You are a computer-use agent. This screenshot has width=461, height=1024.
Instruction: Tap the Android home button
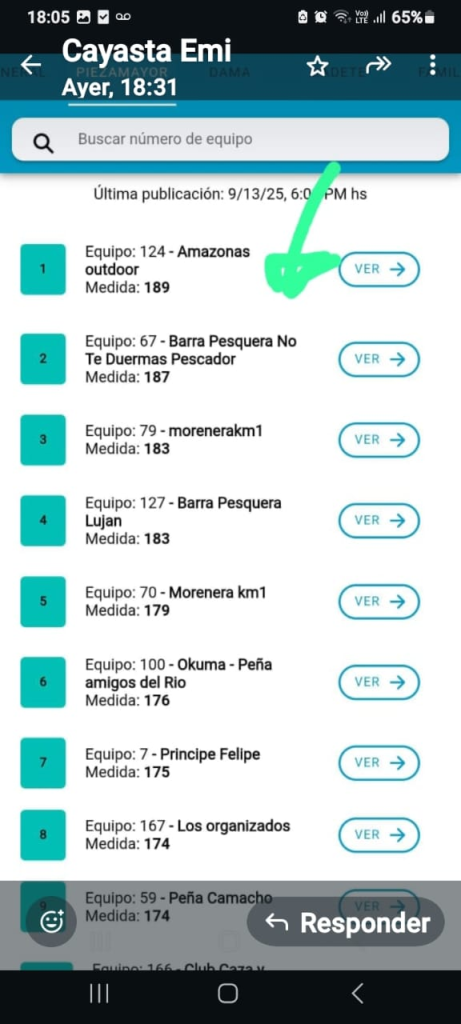pos(228,993)
